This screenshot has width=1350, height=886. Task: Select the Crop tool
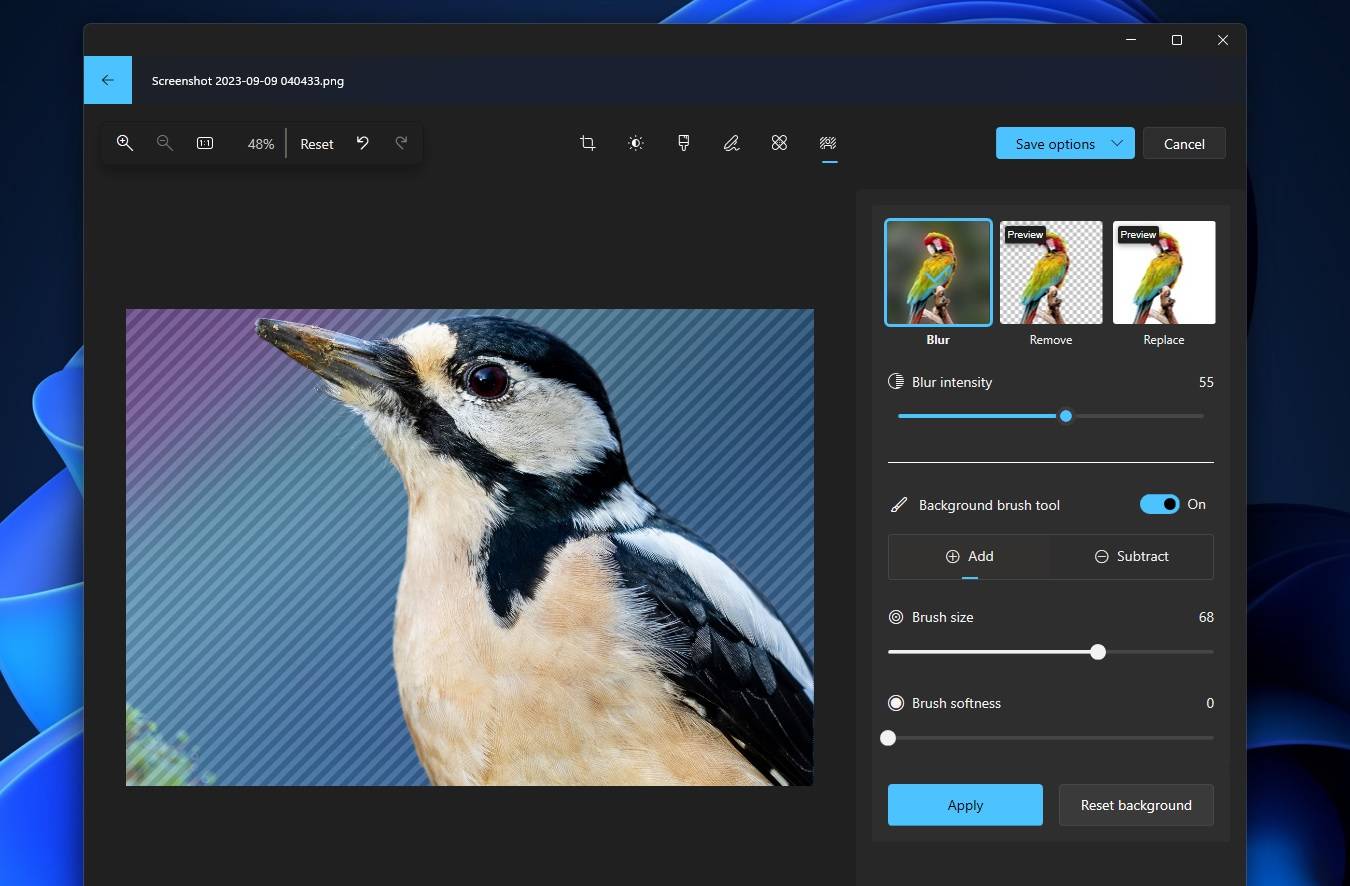[x=587, y=143]
